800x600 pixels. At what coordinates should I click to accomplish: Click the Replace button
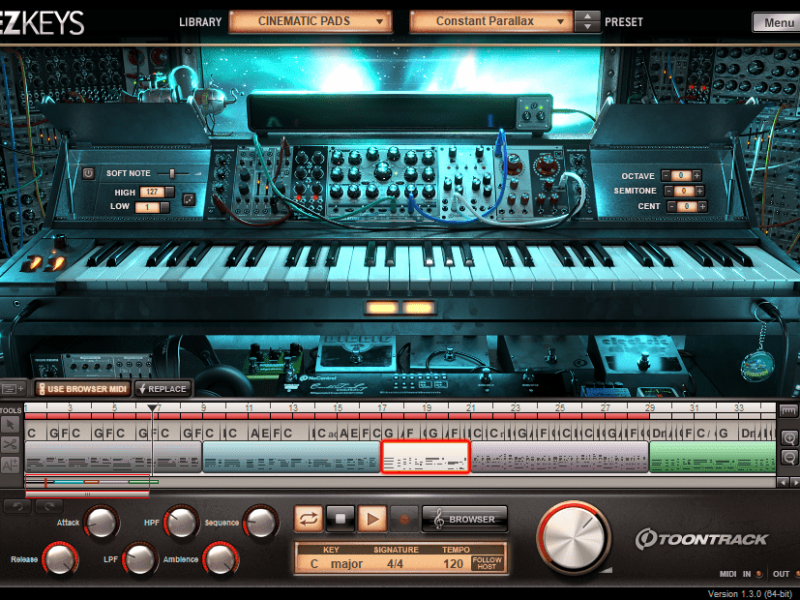click(163, 389)
